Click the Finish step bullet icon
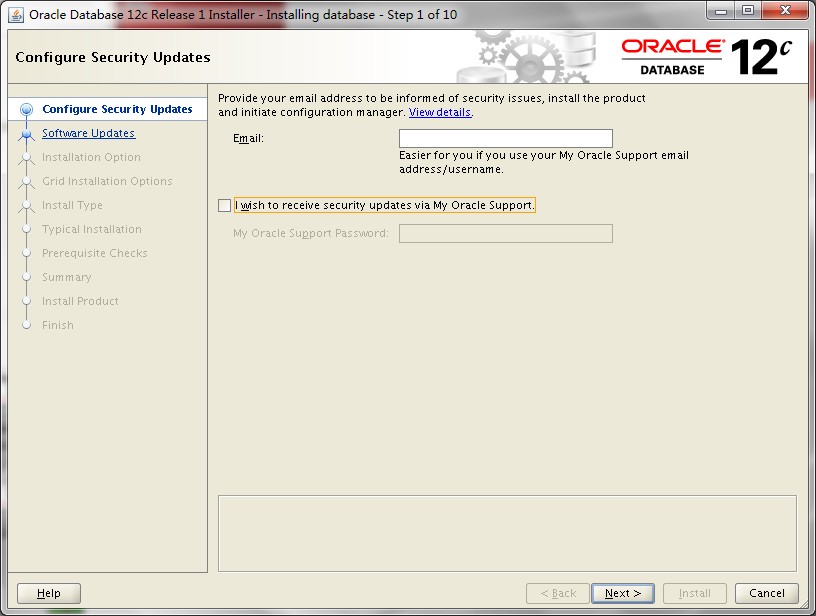816x616 pixels. (27, 325)
